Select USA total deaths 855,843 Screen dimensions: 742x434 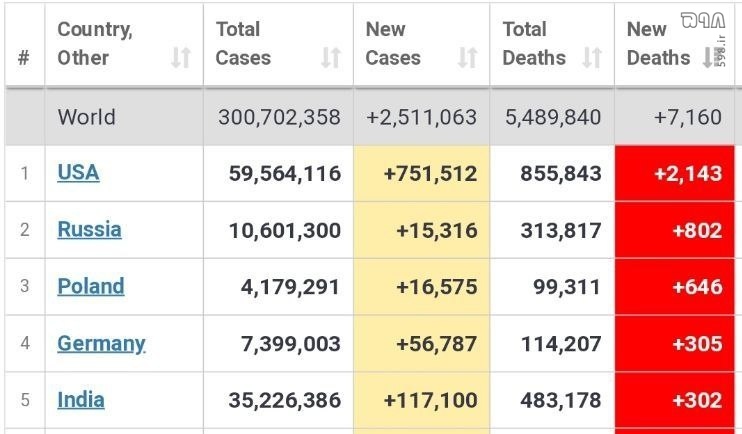click(561, 174)
